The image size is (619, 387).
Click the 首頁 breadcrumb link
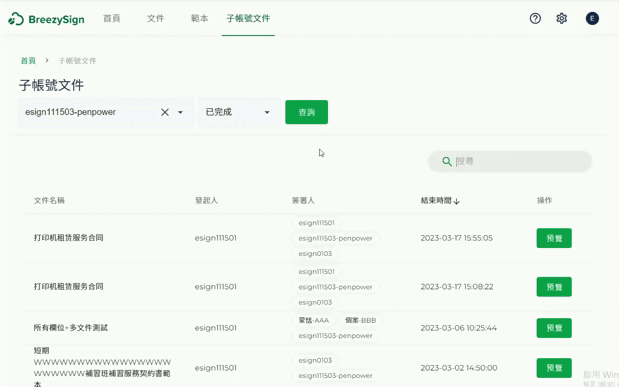pyautogui.click(x=28, y=61)
